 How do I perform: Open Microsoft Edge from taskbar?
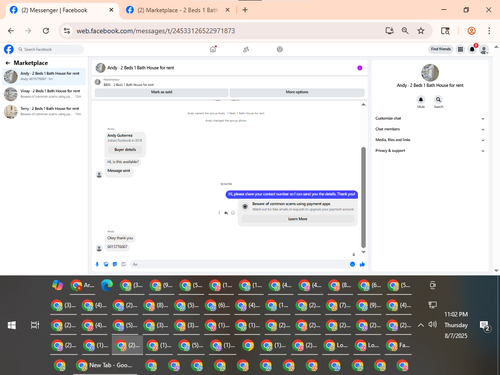tap(107, 285)
